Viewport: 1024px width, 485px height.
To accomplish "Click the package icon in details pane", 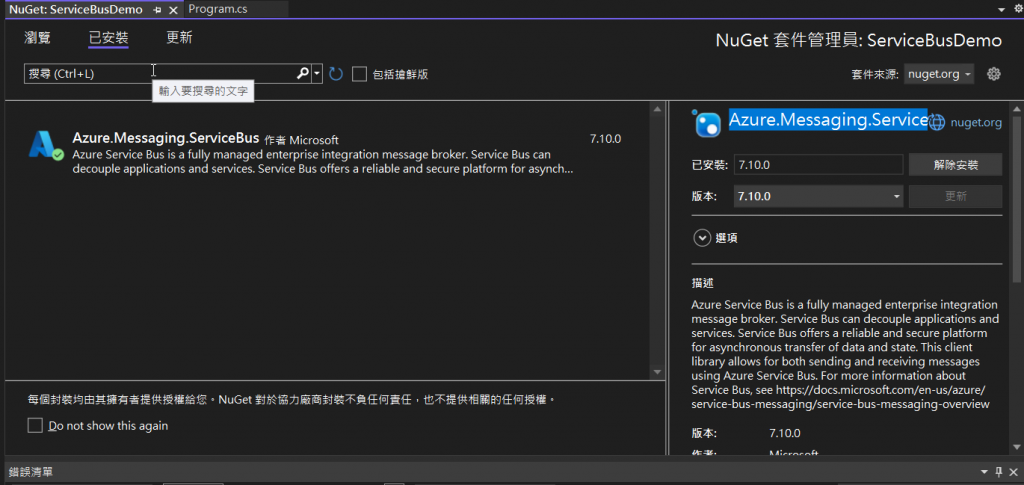I will (x=707, y=122).
